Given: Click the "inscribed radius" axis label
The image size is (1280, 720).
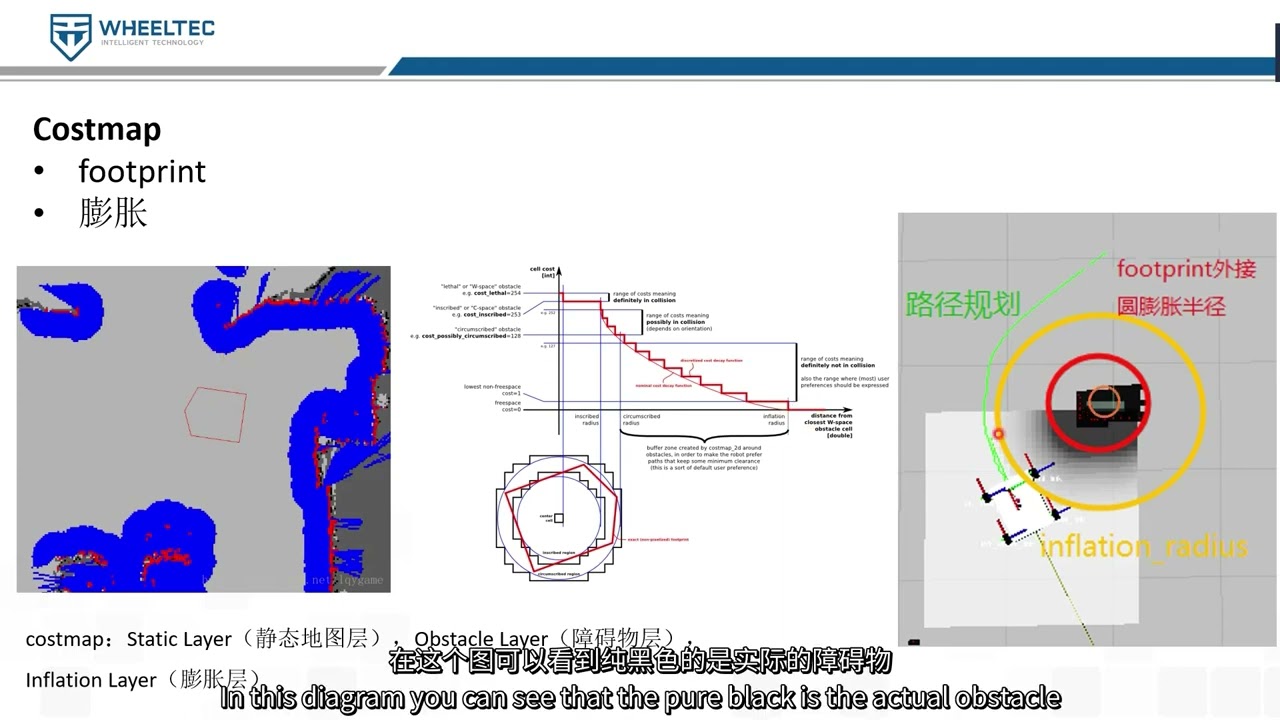Looking at the screenshot, I should (586, 420).
